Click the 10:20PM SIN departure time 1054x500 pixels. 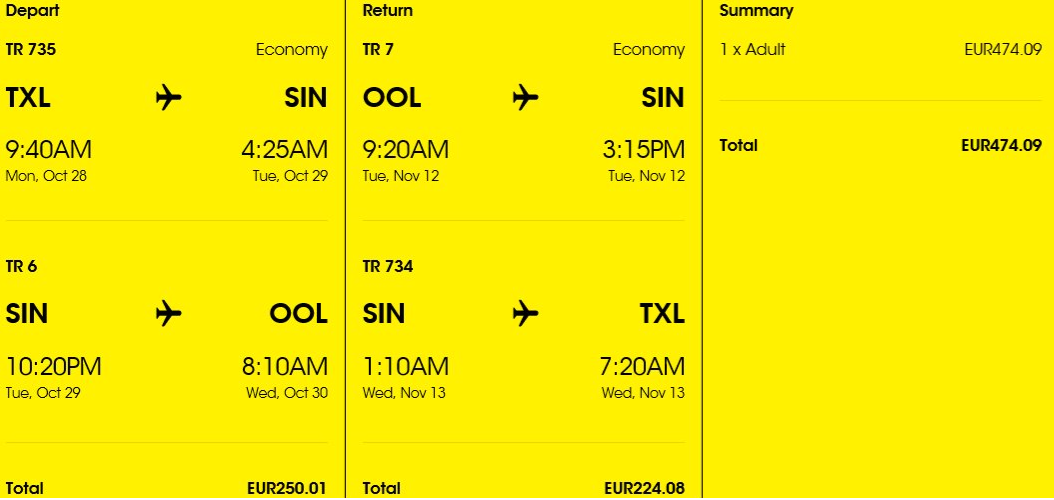pos(54,367)
